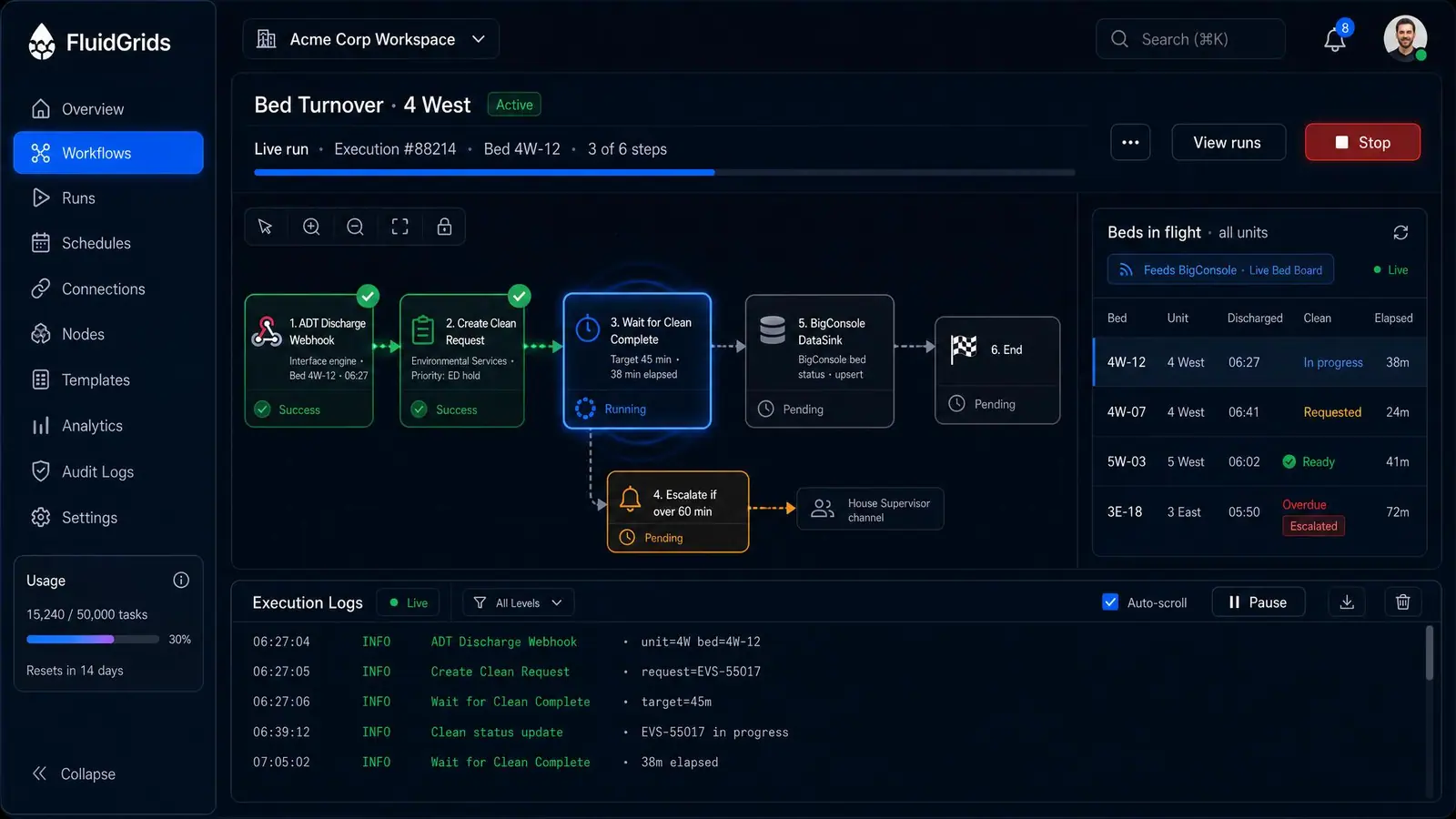Show Usage info icon
Viewport: 1456px width, 819px height.
click(181, 581)
